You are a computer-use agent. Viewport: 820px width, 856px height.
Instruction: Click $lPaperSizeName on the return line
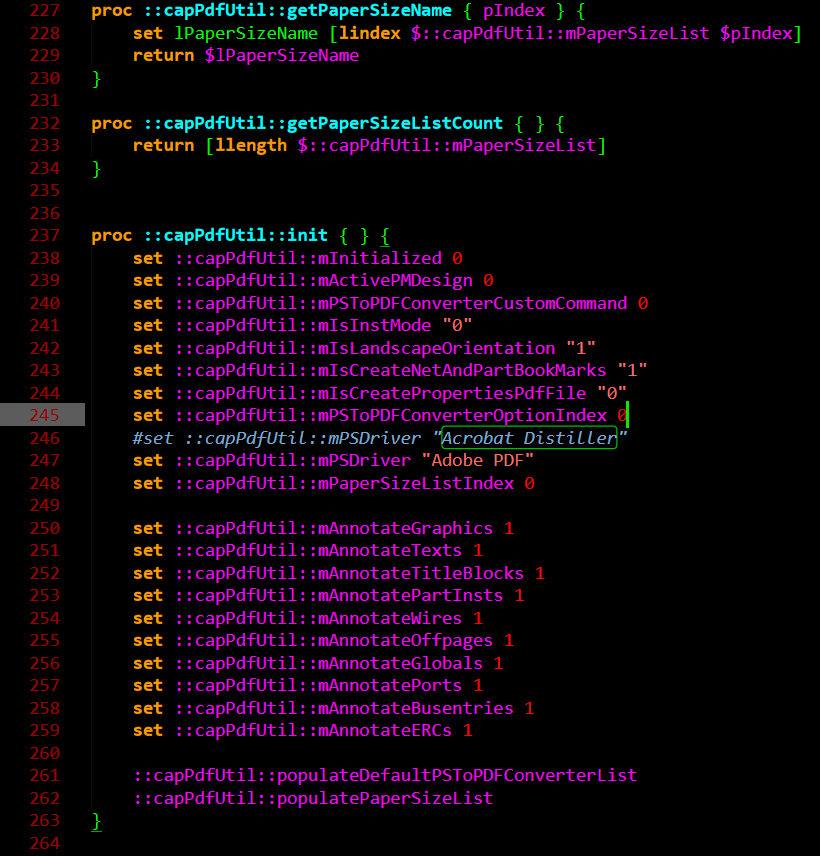(282, 56)
